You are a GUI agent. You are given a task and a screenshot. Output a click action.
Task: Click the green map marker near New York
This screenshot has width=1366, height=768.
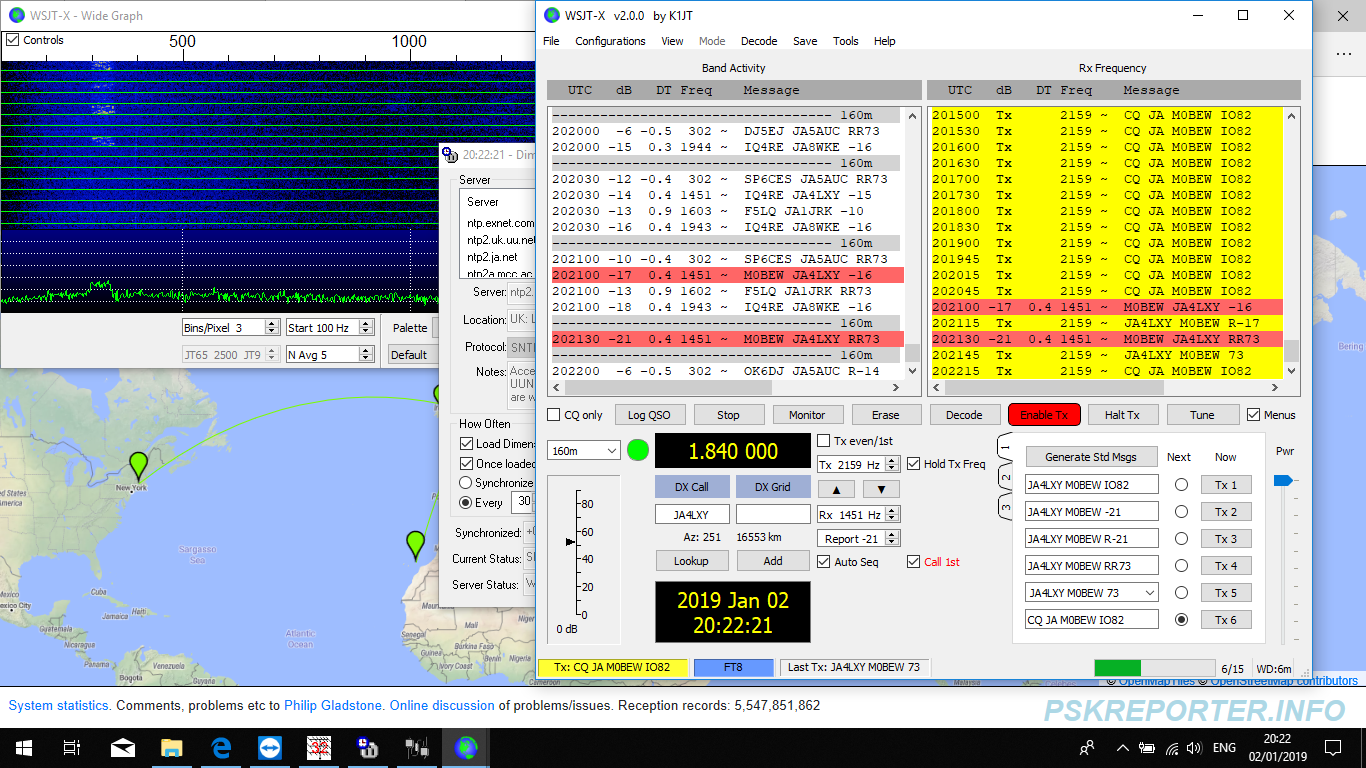[x=138, y=465]
